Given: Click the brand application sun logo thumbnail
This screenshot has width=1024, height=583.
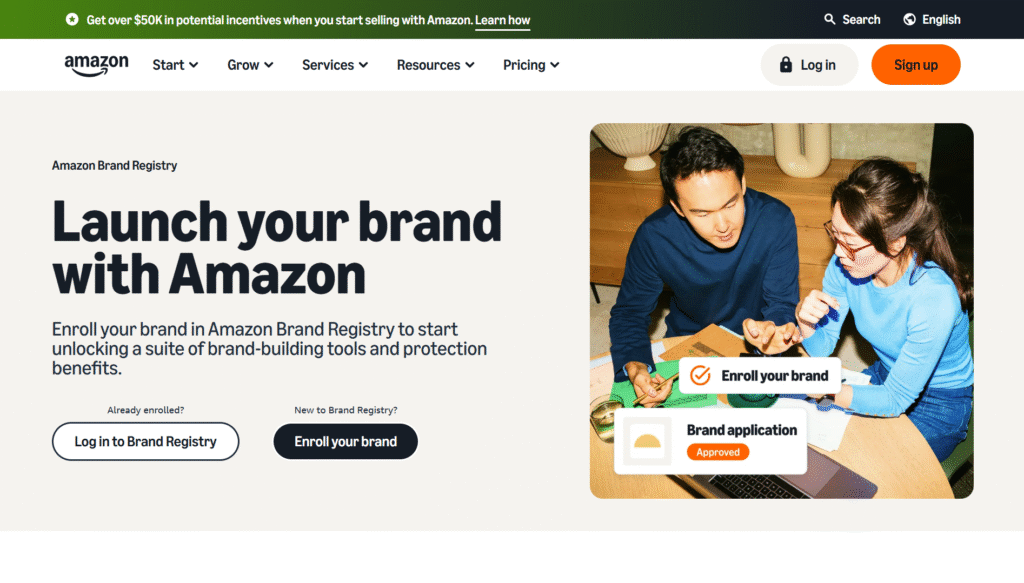Looking at the screenshot, I should (647, 441).
